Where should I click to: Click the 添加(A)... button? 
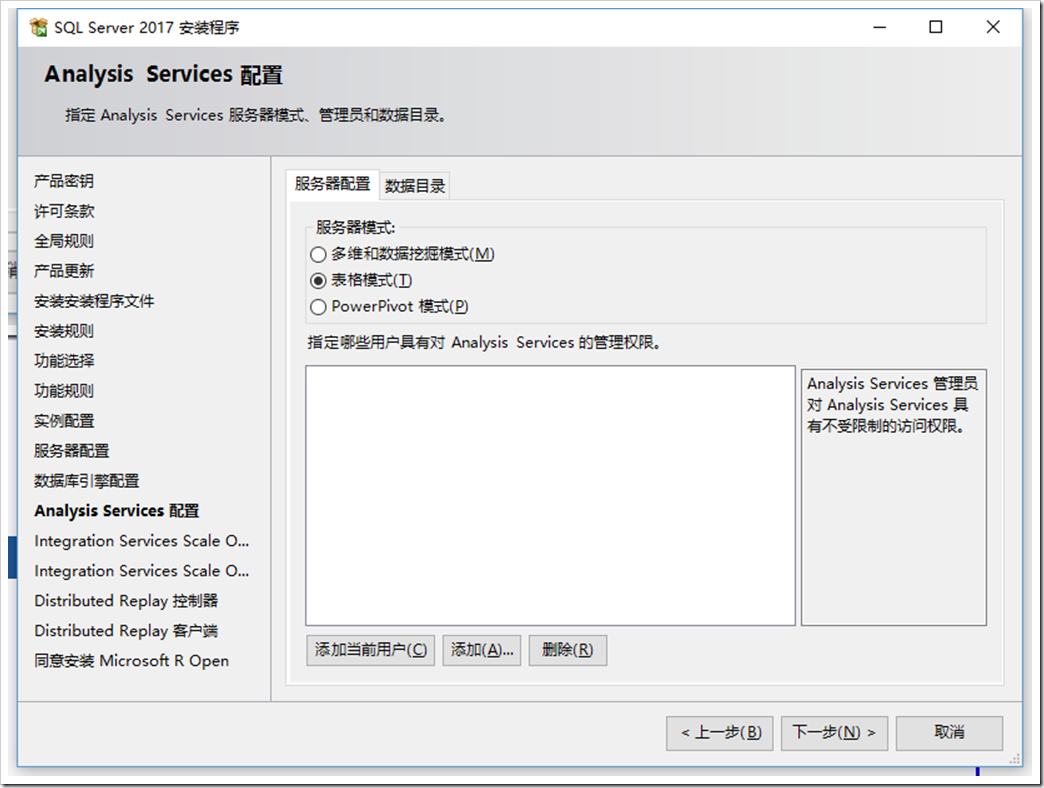[482, 650]
